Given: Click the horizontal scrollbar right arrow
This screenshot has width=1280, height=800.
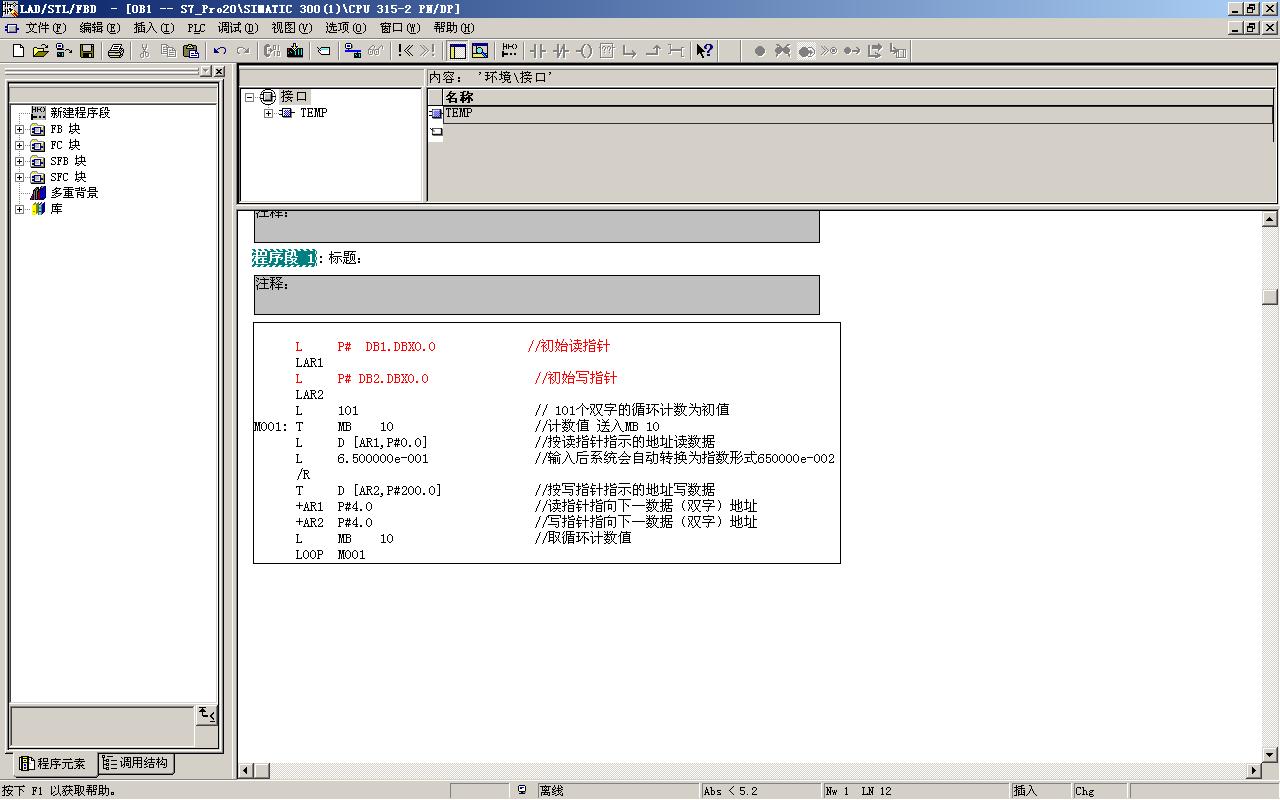Looking at the screenshot, I should [x=1254, y=771].
